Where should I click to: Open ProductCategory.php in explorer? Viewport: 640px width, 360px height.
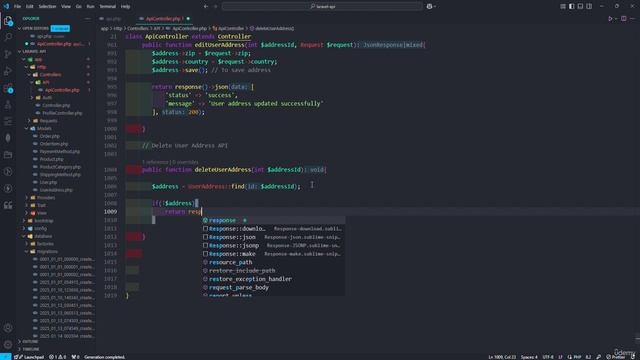click(x=60, y=167)
